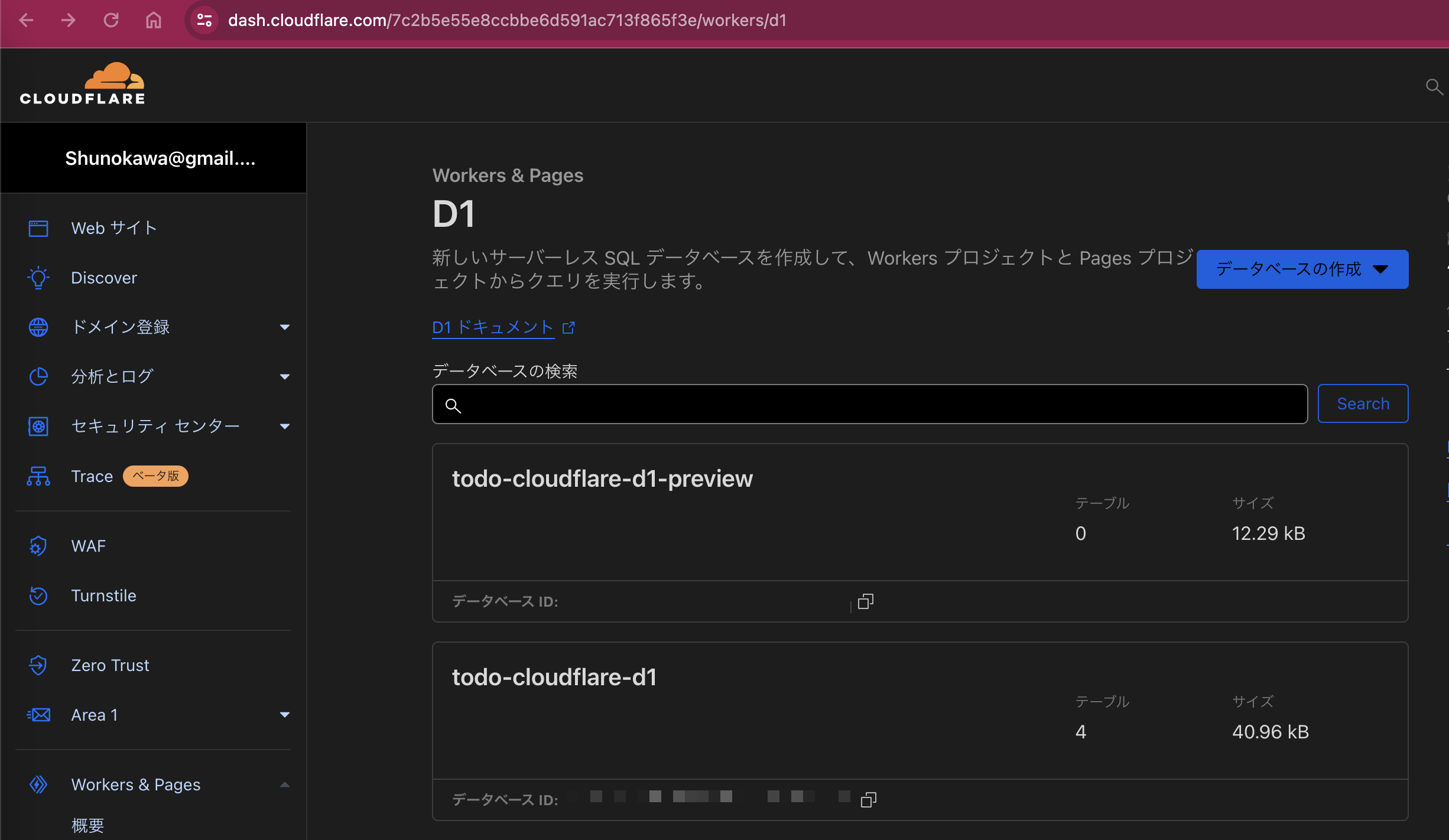Expand the セキュリティ センター section
This screenshot has height=840, width=1449.
(x=285, y=426)
